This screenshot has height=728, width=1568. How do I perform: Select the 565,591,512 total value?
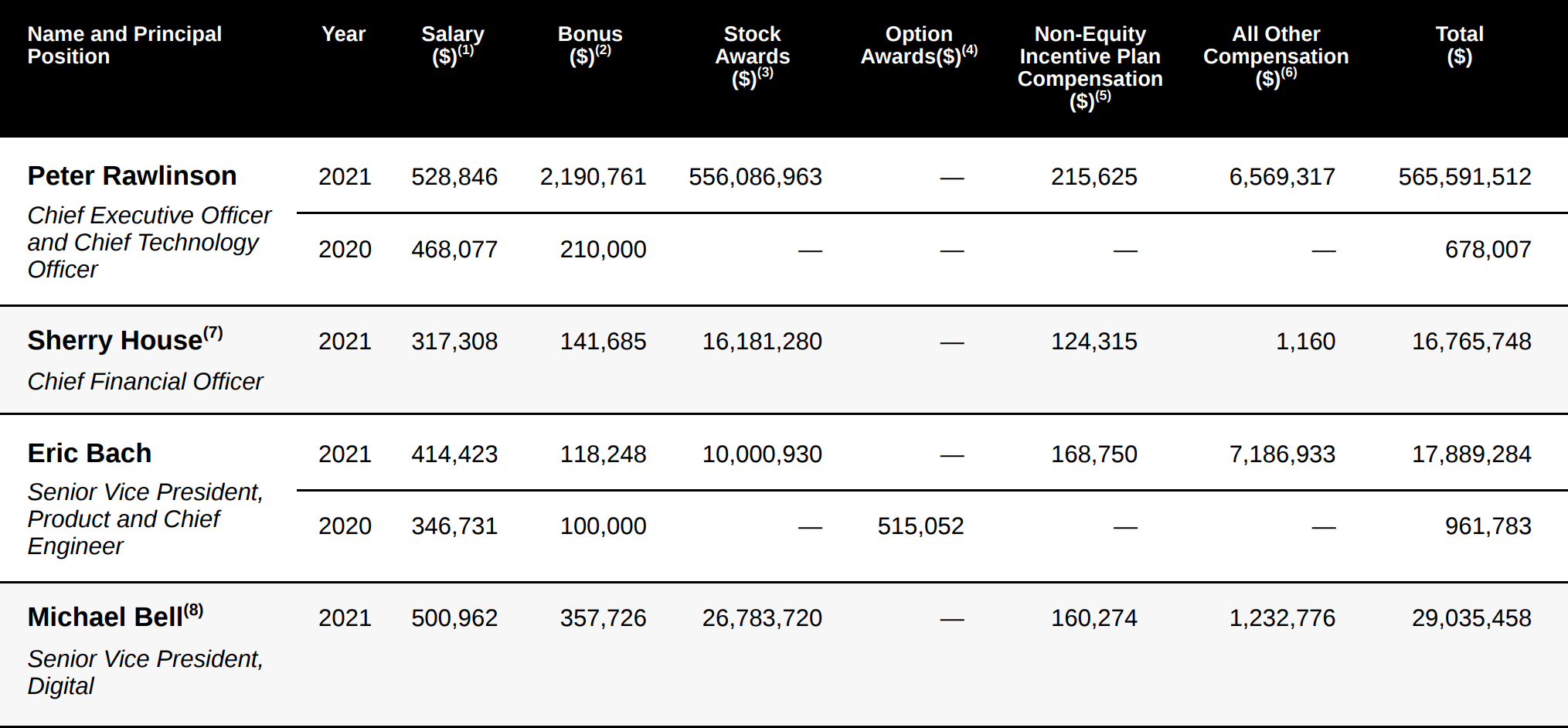pyautogui.click(x=1464, y=177)
